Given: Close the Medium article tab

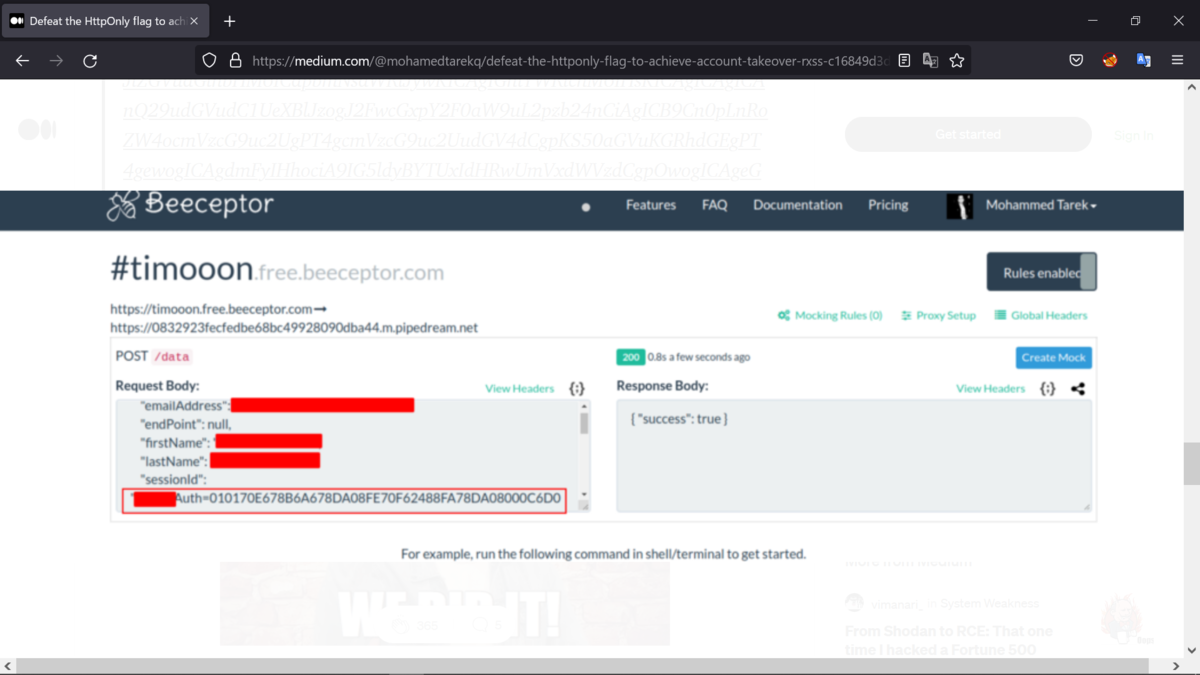Looking at the screenshot, I should [193, 21].
